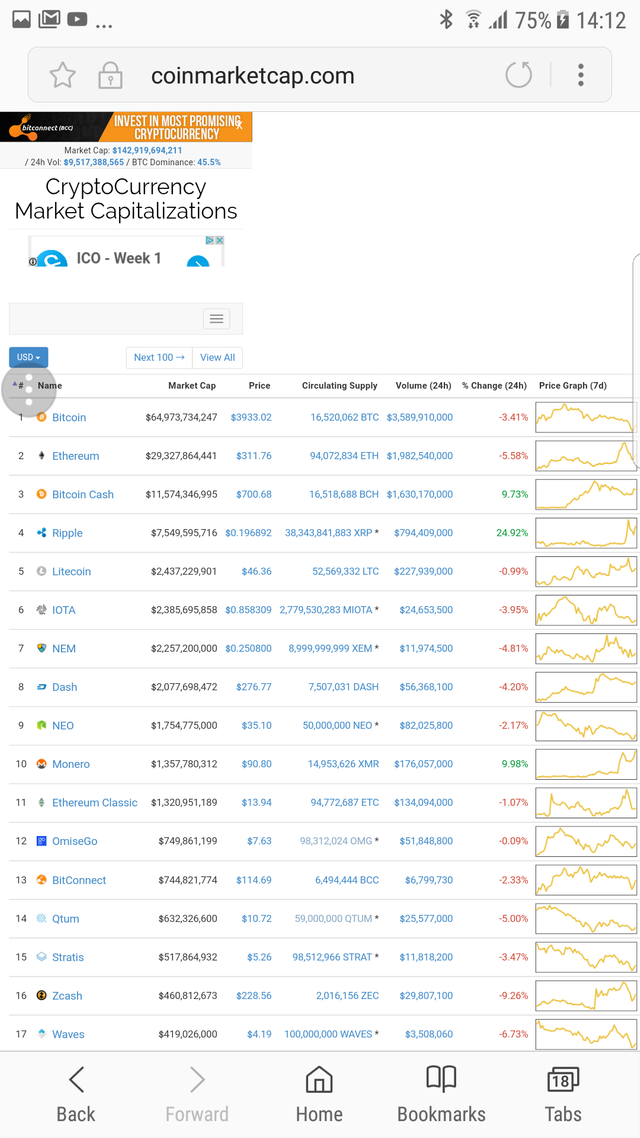Screen dimensions: 640x1138
Task: Tap total Market Cap value link
Action: (147, 150)
